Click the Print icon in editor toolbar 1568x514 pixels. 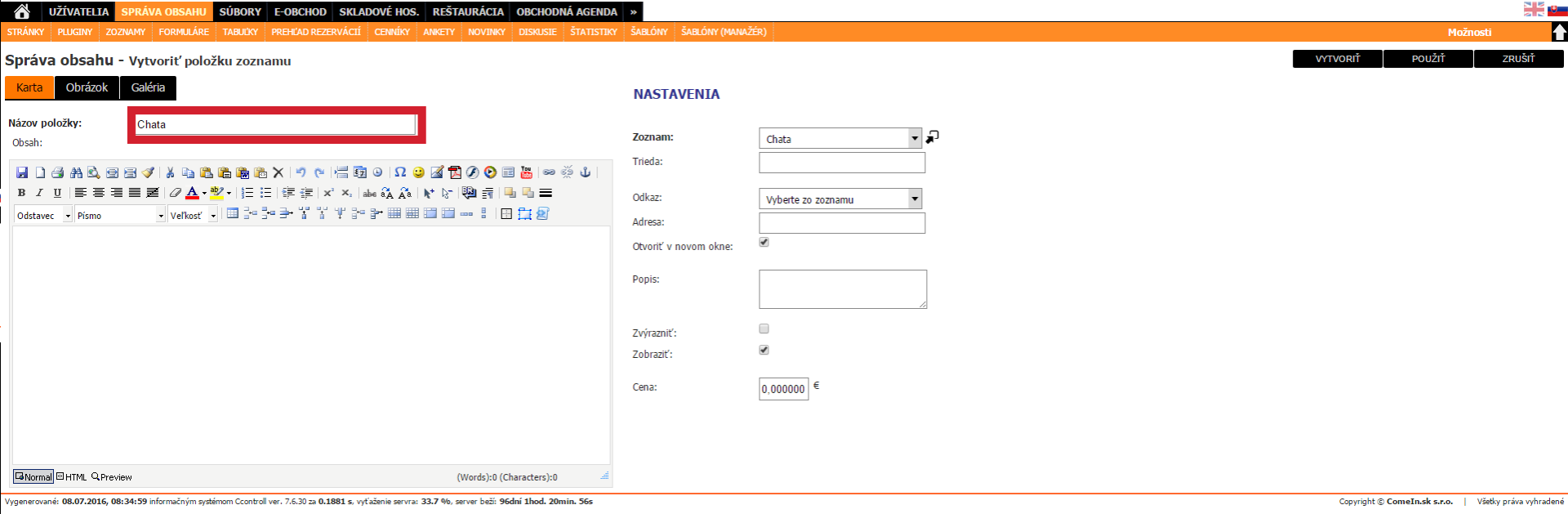tap(58, 172)
